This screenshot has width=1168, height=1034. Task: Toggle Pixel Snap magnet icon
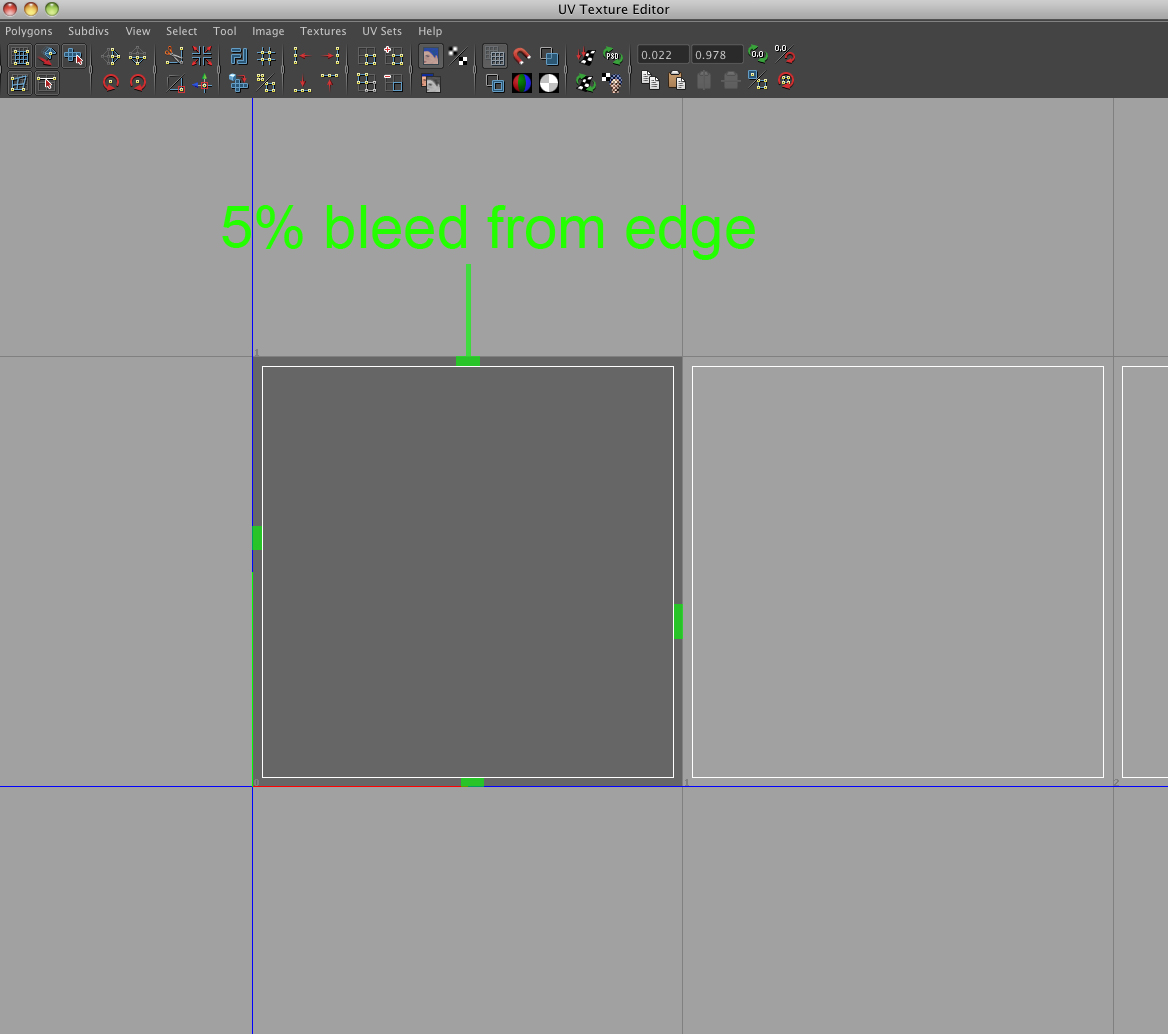tap(522, 56)
